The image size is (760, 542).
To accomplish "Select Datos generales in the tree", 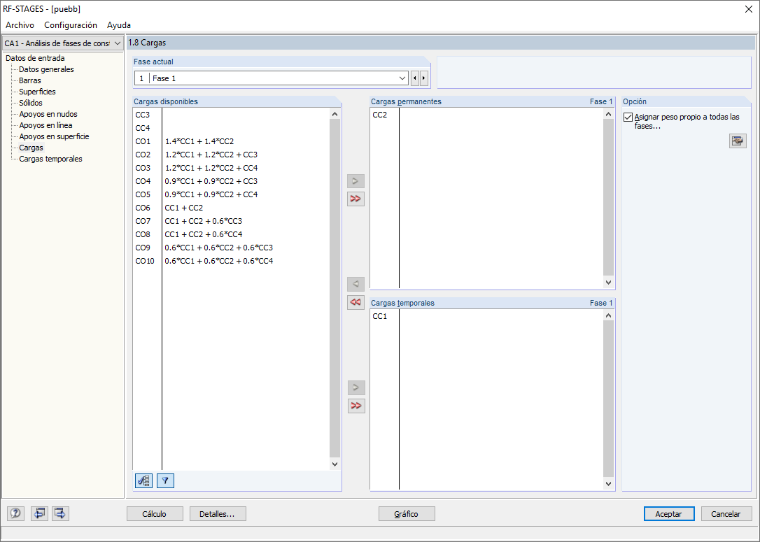I will (x=47, y=69).
